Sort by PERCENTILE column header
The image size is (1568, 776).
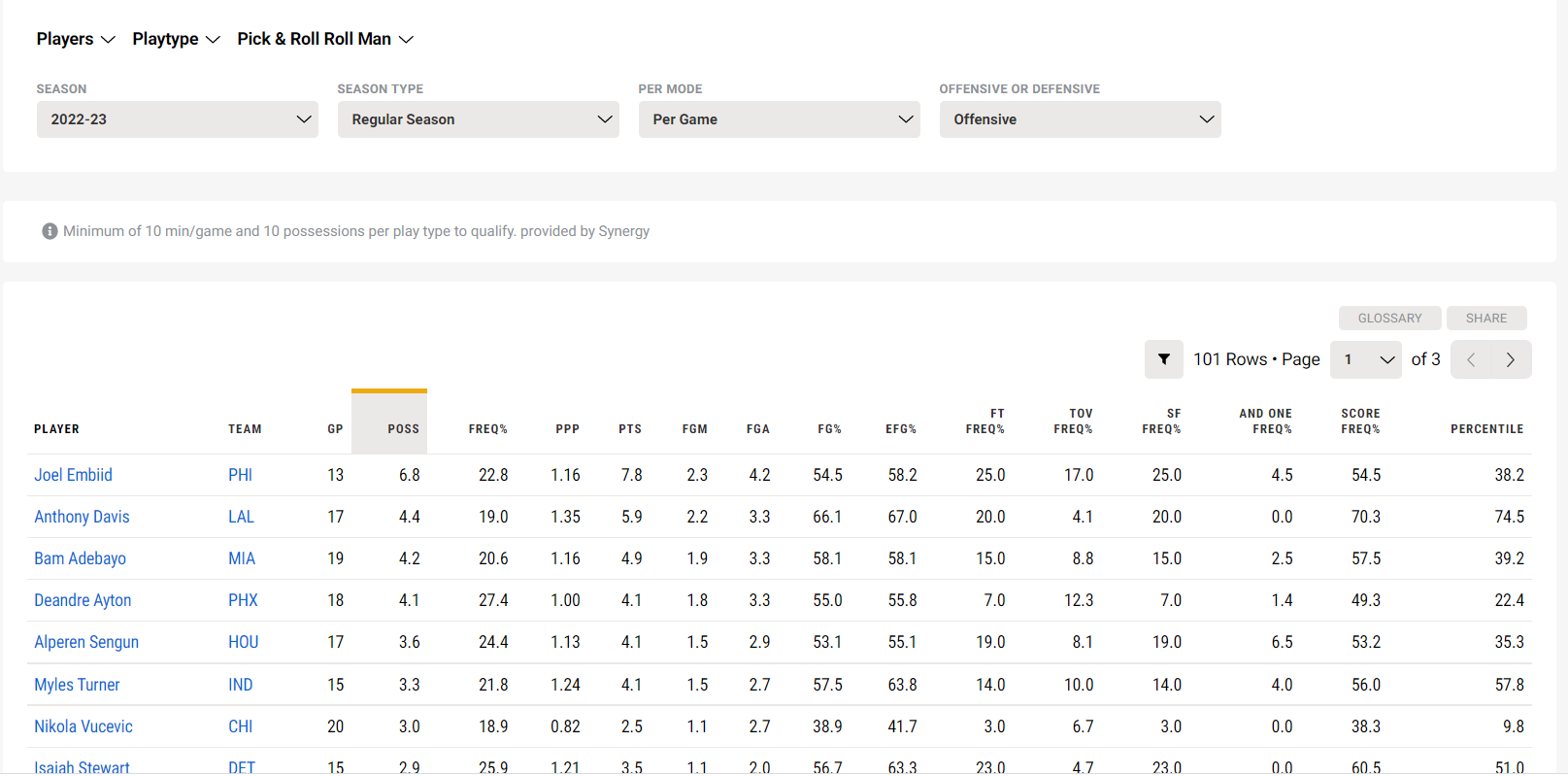[1486, 429]
